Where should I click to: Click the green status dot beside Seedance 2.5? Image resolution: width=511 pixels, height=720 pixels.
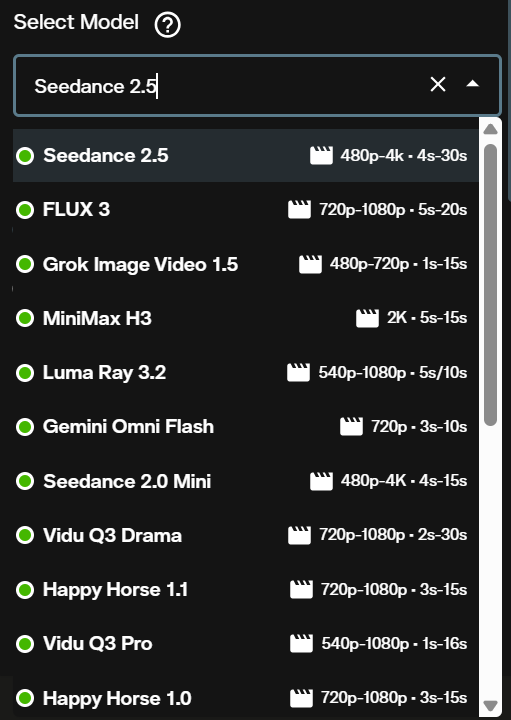[x=25, y=156]
